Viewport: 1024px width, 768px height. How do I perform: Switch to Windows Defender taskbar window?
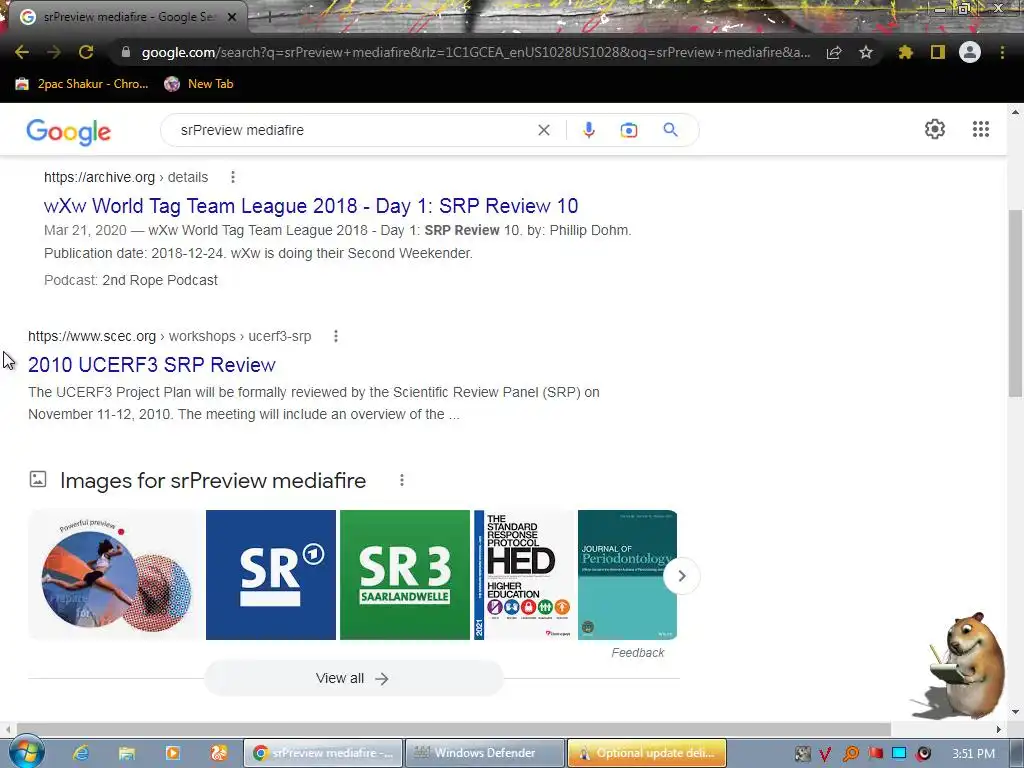click(485, 753)
